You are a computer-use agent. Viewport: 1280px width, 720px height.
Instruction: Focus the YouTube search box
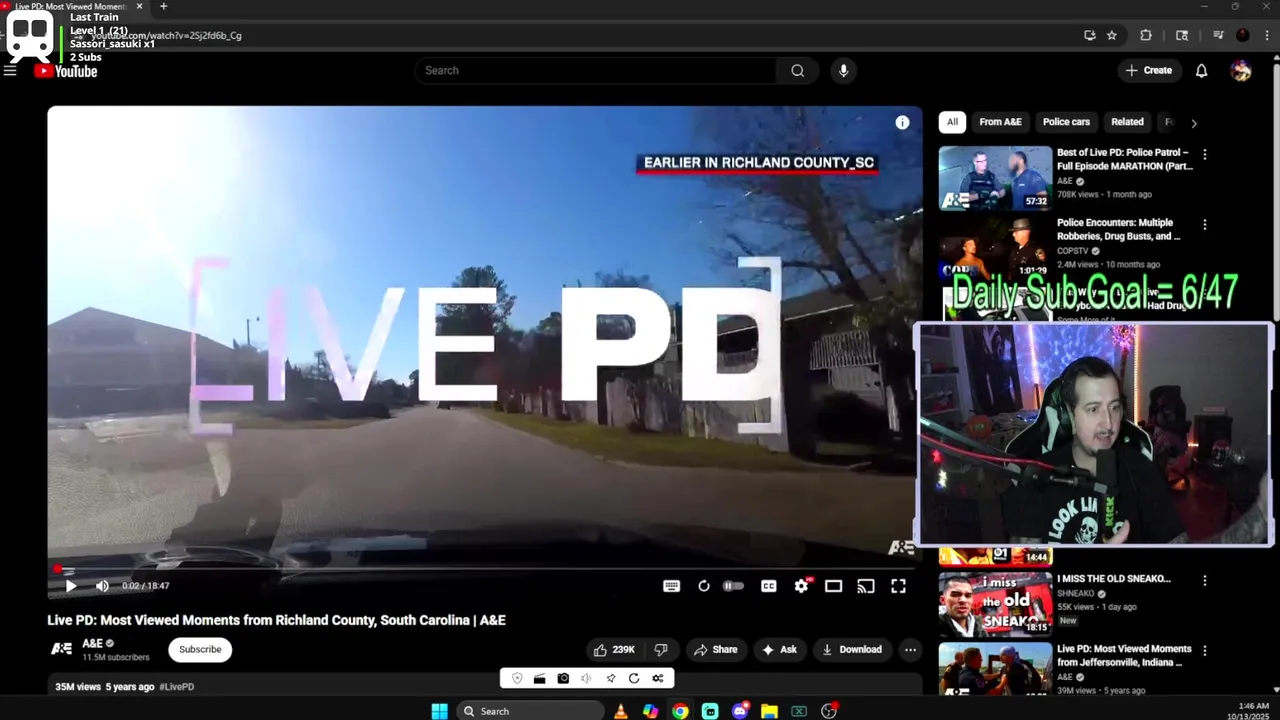(595, 71)
